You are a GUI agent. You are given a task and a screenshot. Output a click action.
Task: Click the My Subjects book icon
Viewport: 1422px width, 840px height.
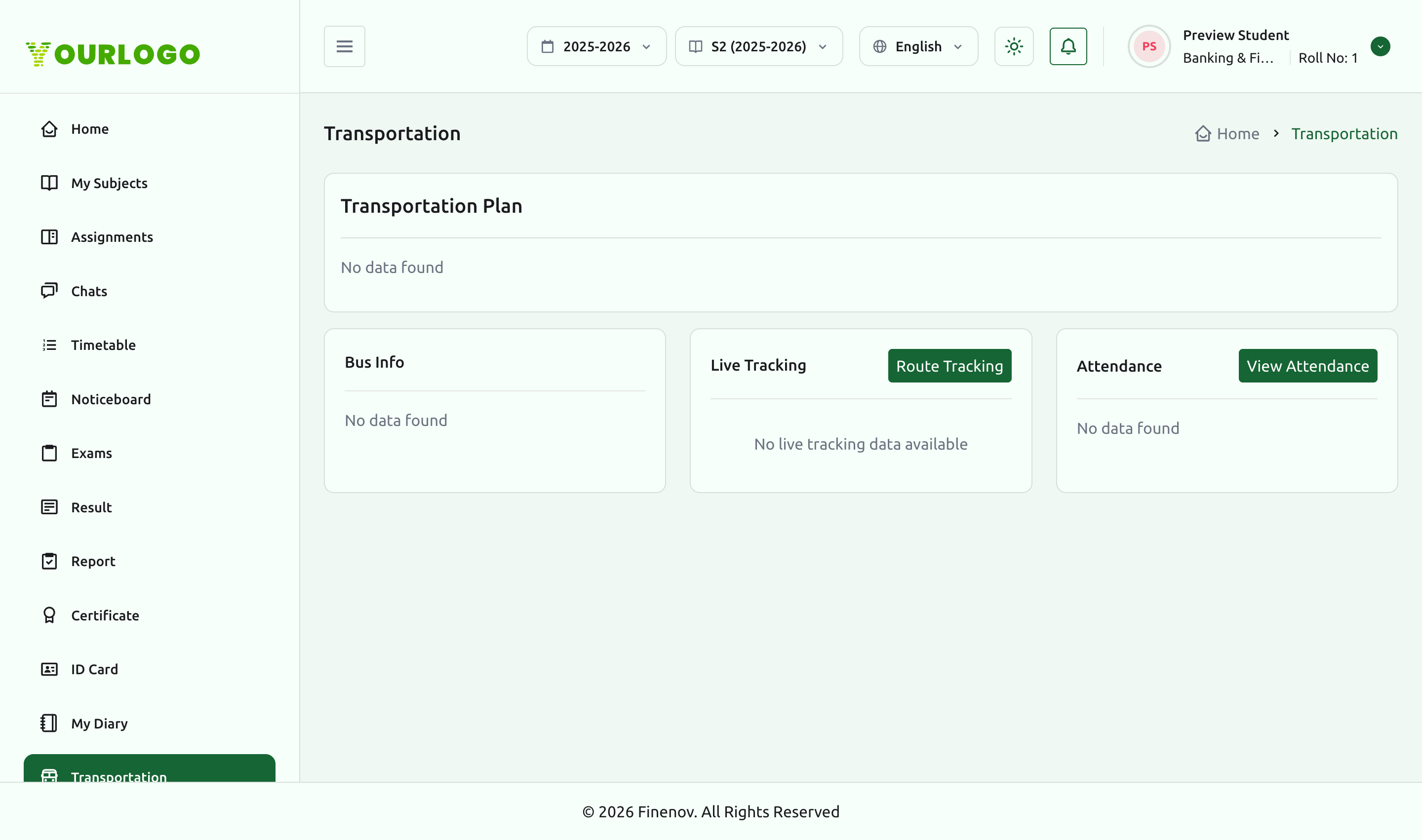click(49, 183)
